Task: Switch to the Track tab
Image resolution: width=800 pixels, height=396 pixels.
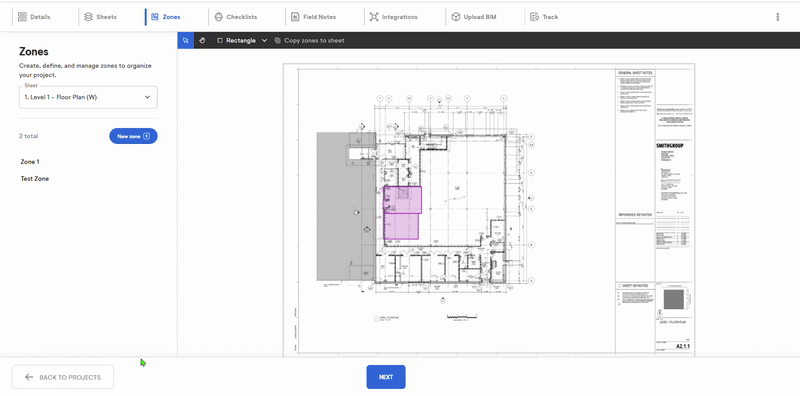Action: click(544, 17)
